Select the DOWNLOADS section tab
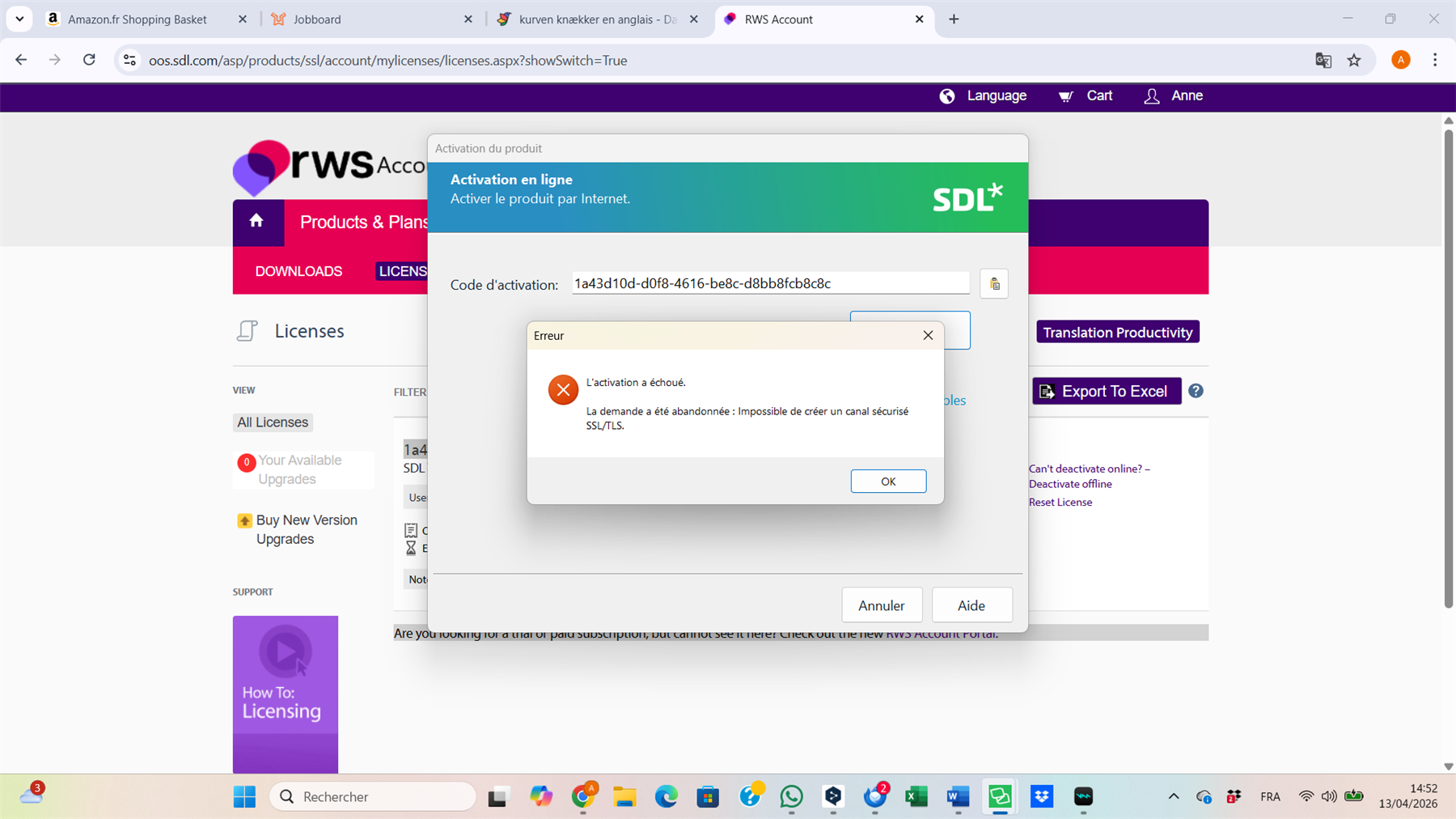Screen dimensions: 1456x819 pyautogui.click(x=298, y=270)
